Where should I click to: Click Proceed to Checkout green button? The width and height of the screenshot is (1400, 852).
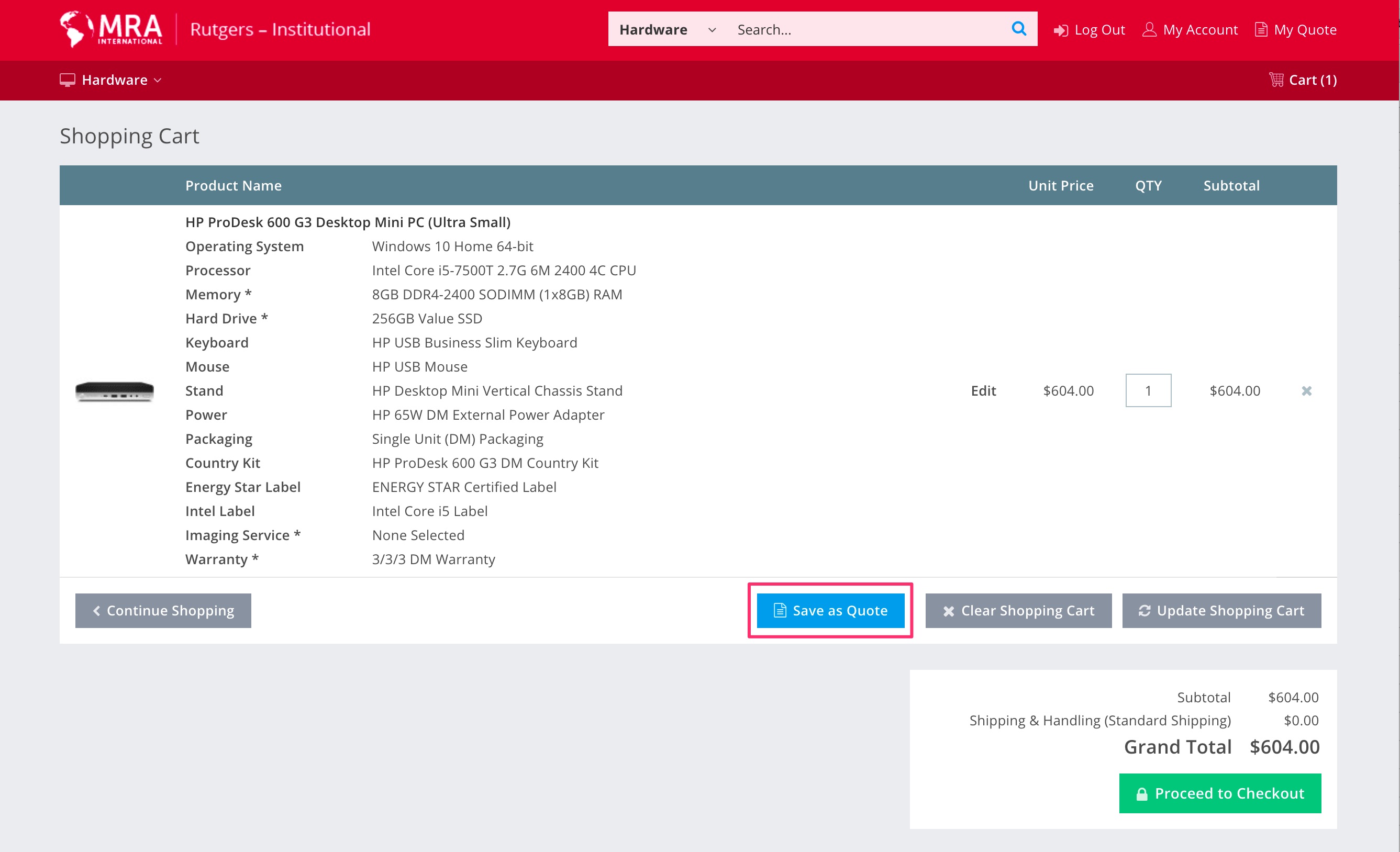point(1219,793)
